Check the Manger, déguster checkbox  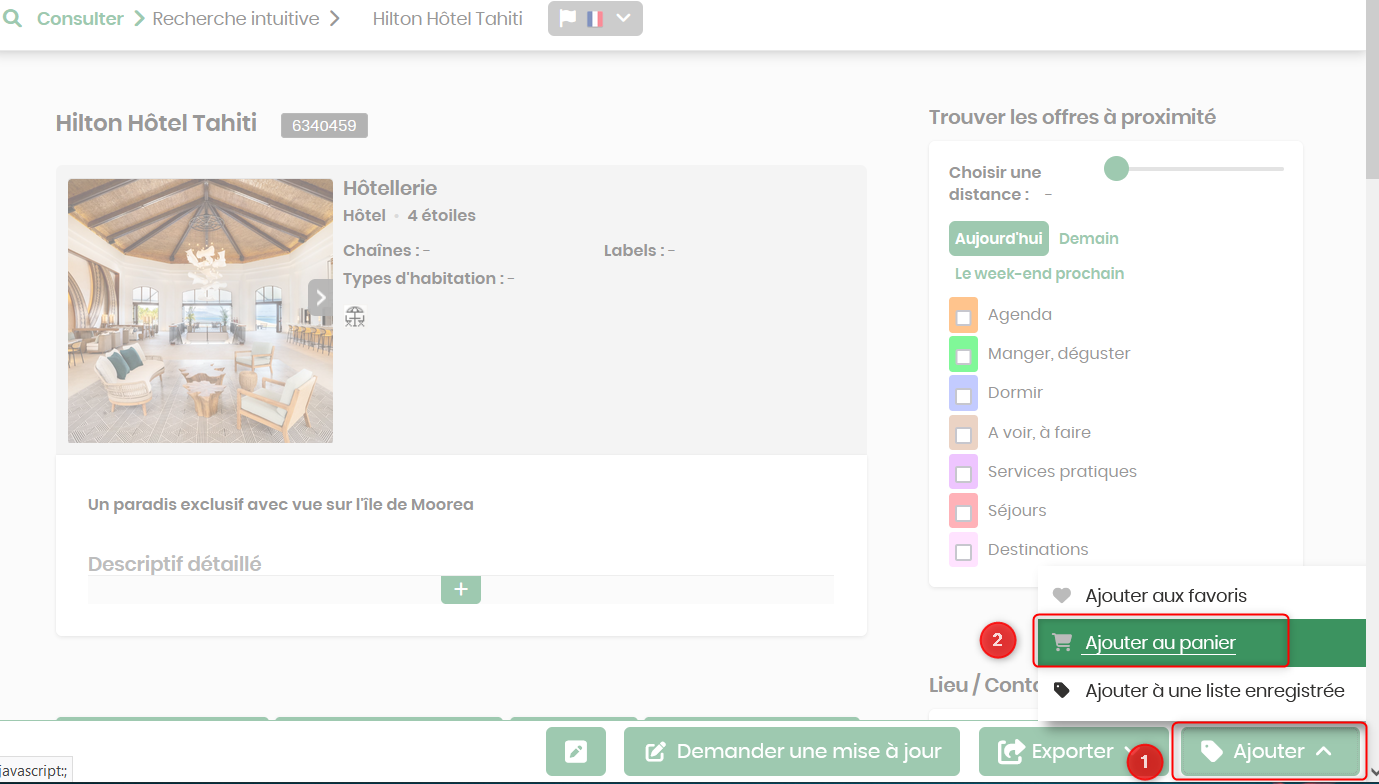pyautogui.click(x=963, y=356)
